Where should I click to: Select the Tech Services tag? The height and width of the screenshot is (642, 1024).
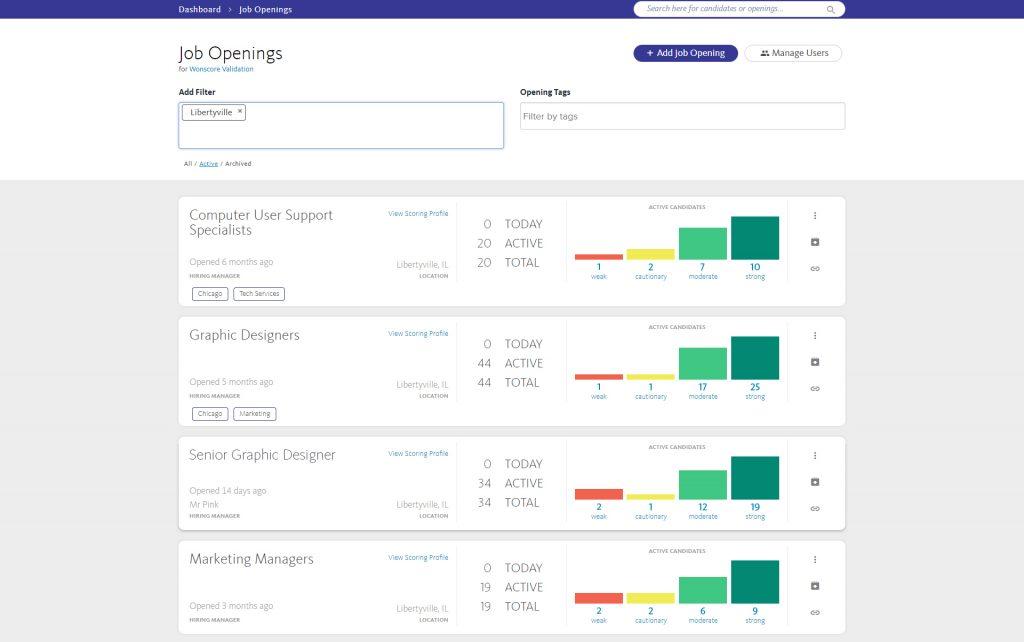(x=259, y=294)
